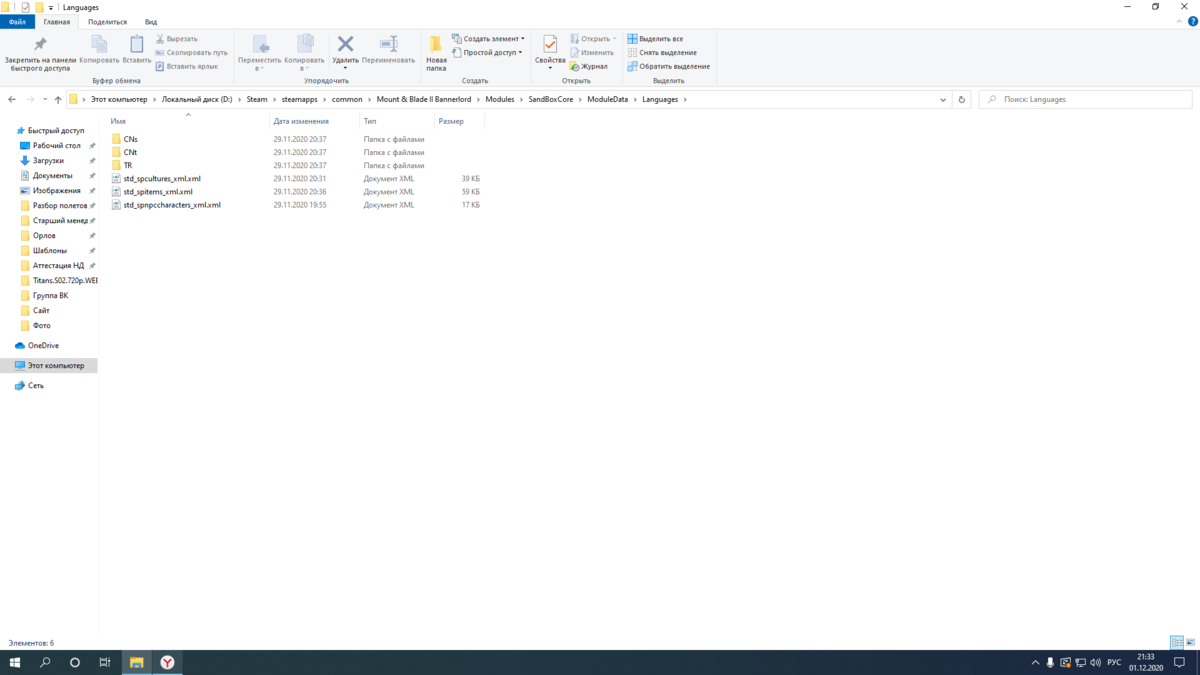Click the Удалить (delete) X icon

[x=345, y=44]
